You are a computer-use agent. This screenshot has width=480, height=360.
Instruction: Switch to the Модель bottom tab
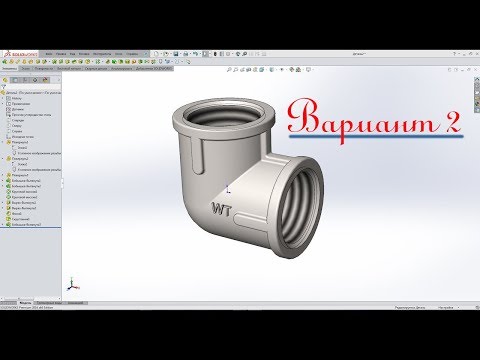tap(26, 303)
